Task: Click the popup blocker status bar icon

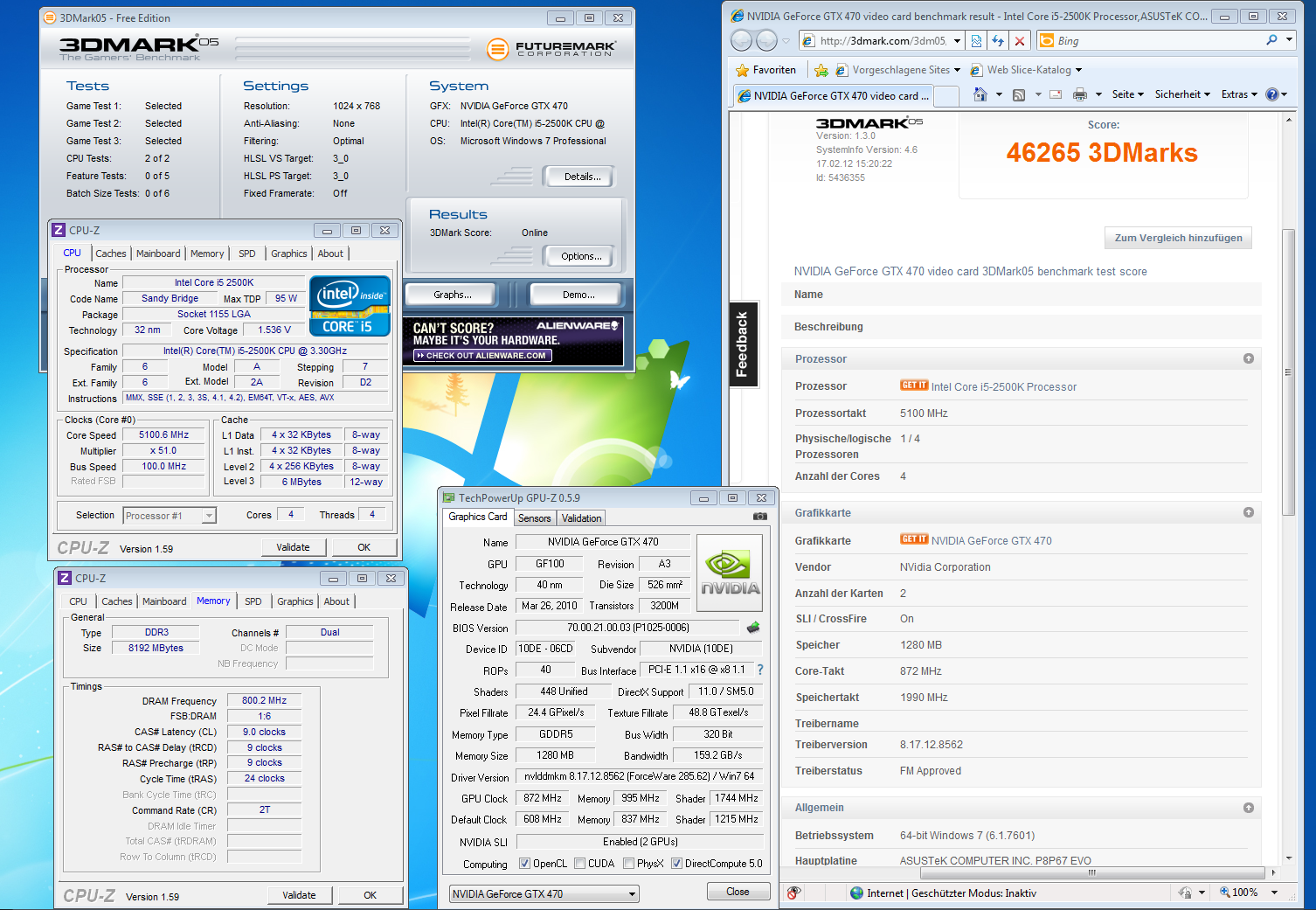Action: (x=793, y=893)
